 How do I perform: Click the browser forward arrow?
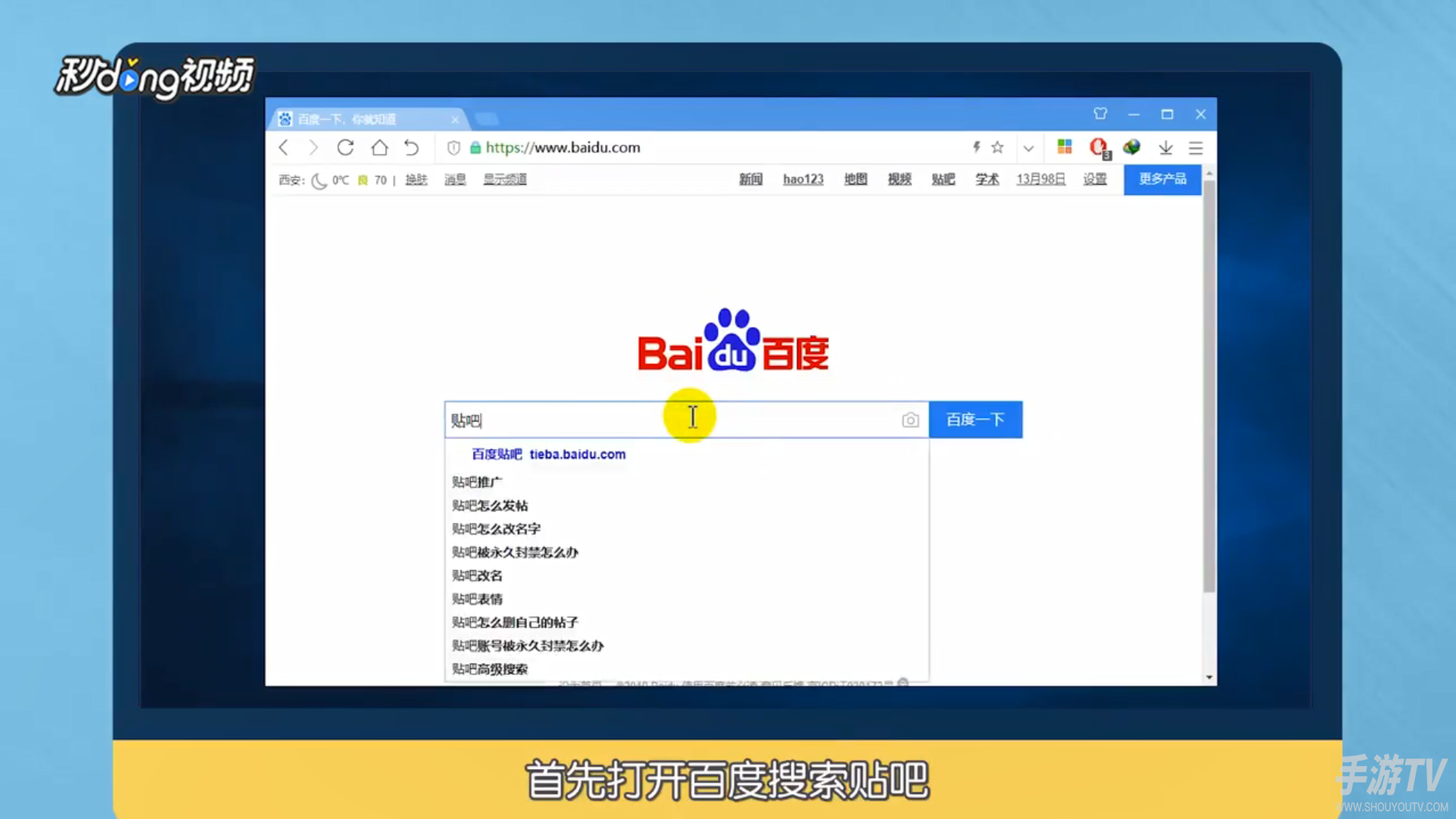[x=313, y=148]
